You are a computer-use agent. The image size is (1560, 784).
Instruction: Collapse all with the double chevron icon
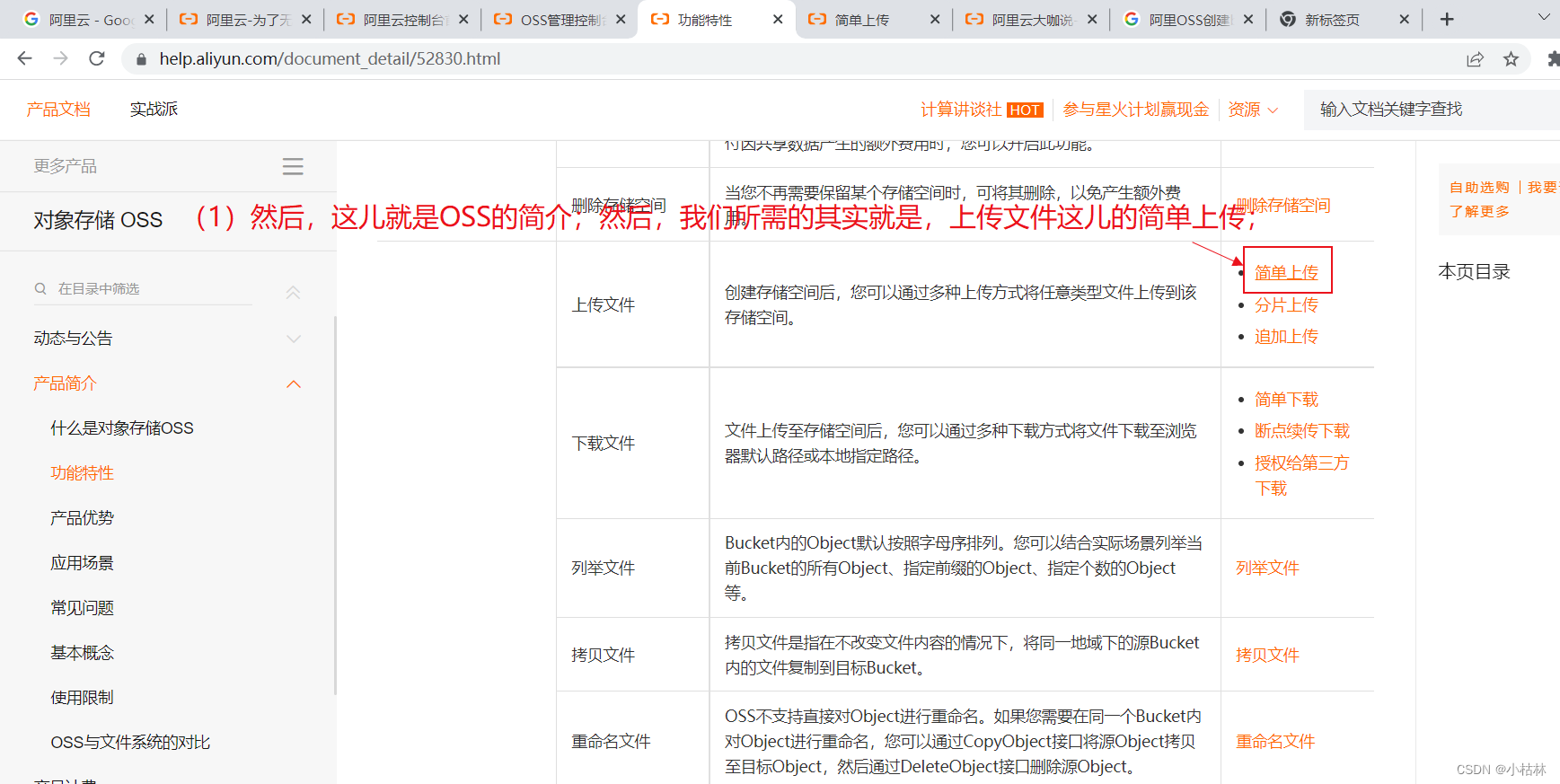click(293, 292)
